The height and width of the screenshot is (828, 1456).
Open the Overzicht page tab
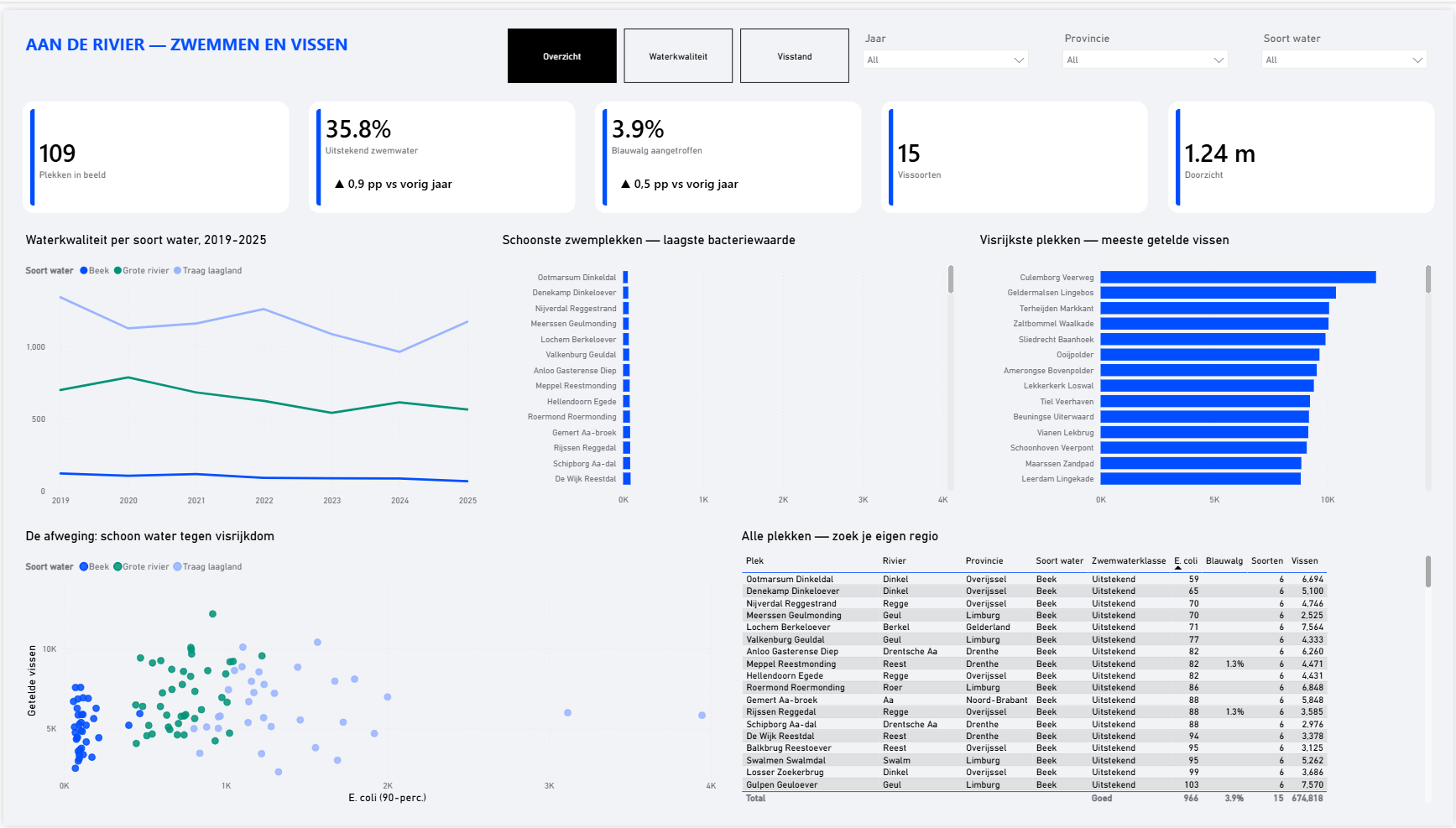click(x=561, y=56)
